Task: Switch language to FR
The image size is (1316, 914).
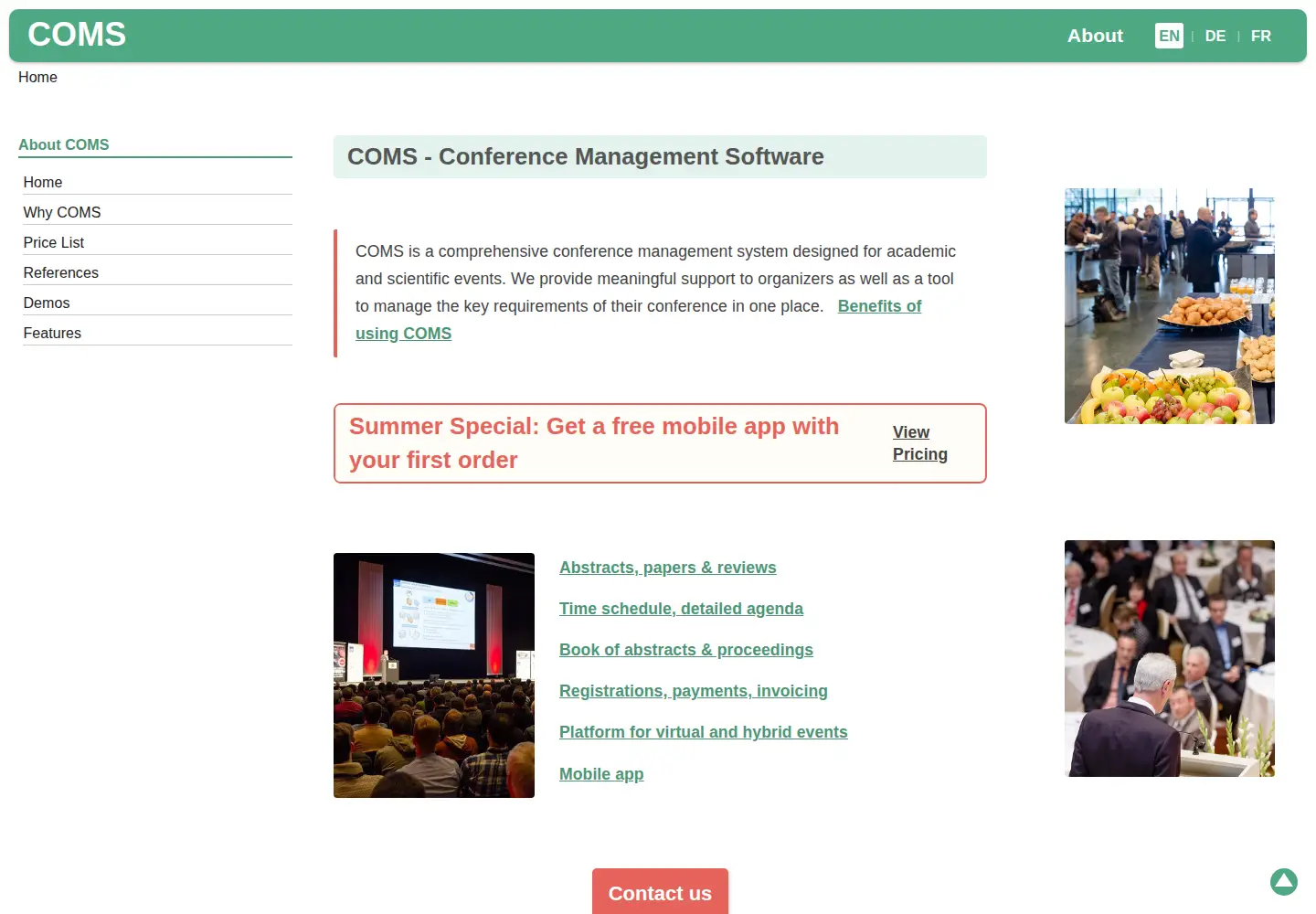Action: [1261, 36]
